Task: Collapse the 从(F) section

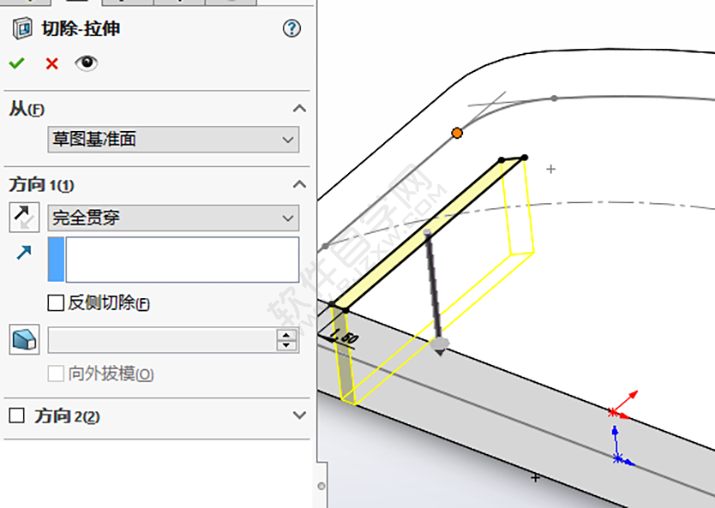Action: pyautogui.click(x=300, y=109)
